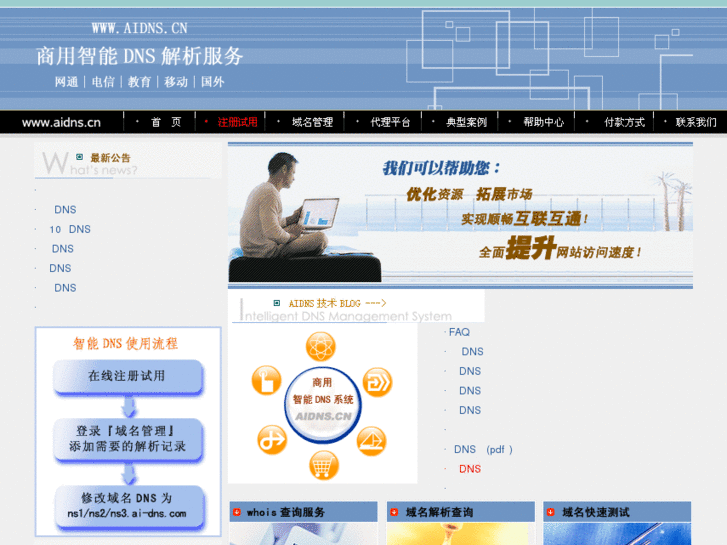Screen dimensions: 727x545
Task: Click the 在线注册试用 flow step button
Action: 128,376
